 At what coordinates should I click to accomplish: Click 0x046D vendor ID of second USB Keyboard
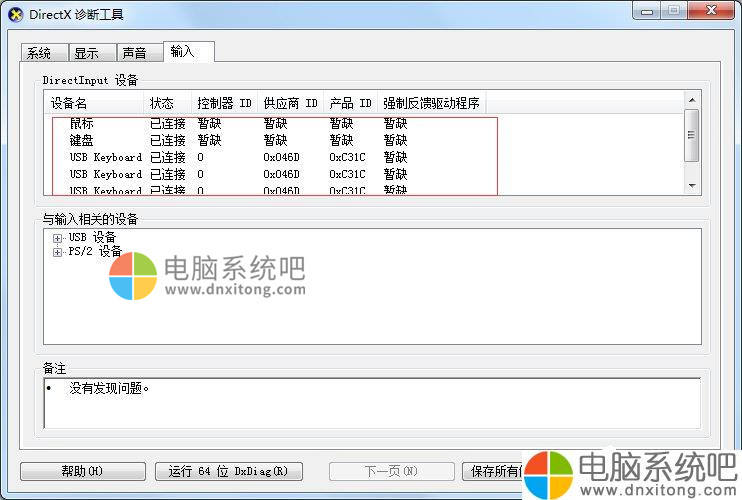tap(282, 175)
